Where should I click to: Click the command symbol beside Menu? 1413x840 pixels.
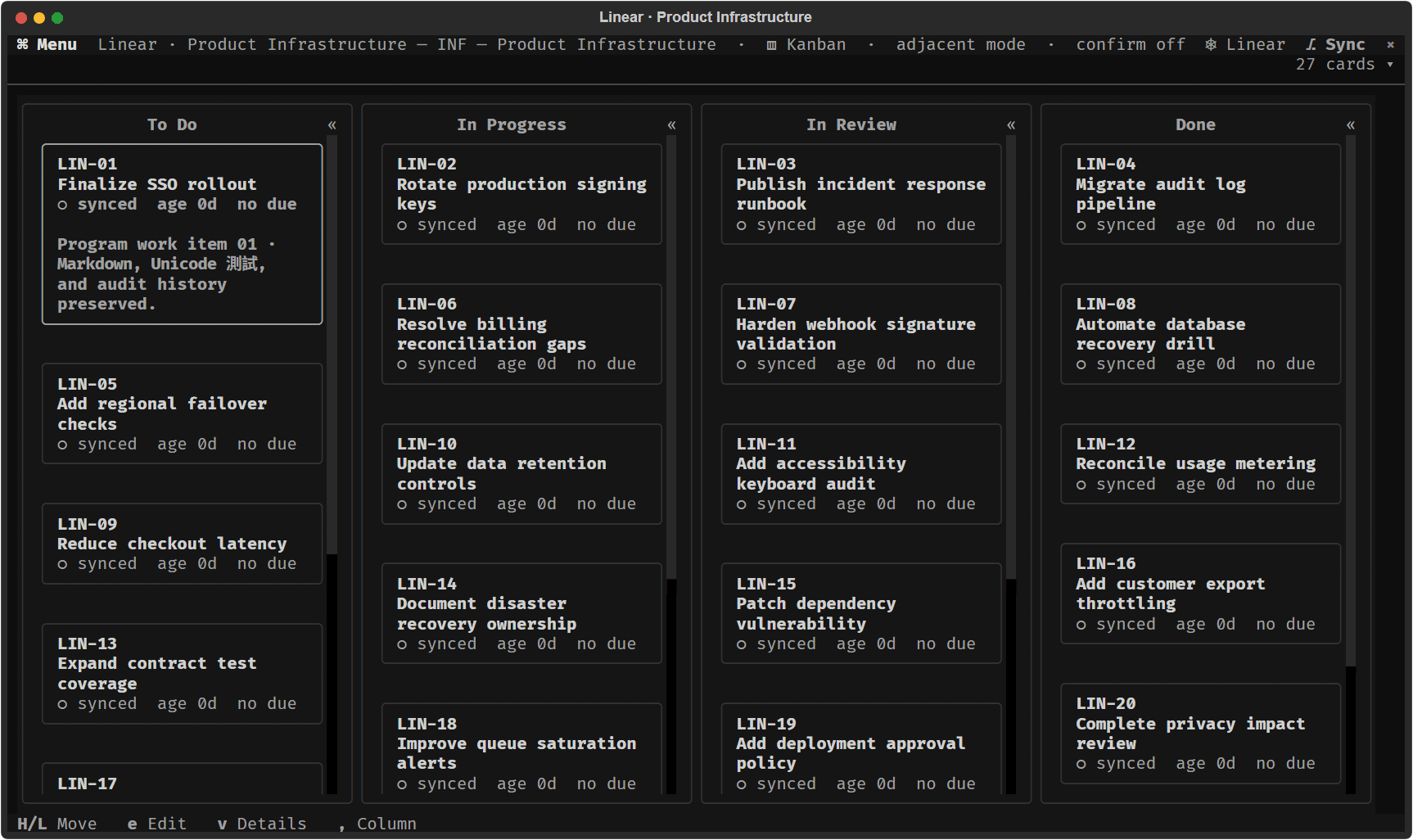[x=22, y=44]
